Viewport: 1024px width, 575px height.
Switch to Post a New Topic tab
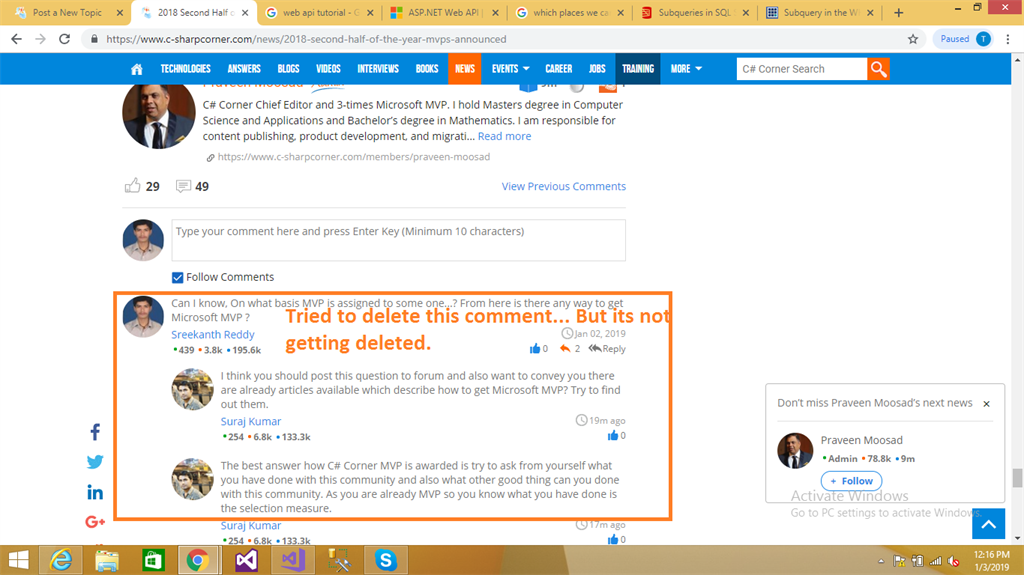[x=69, y=12]
